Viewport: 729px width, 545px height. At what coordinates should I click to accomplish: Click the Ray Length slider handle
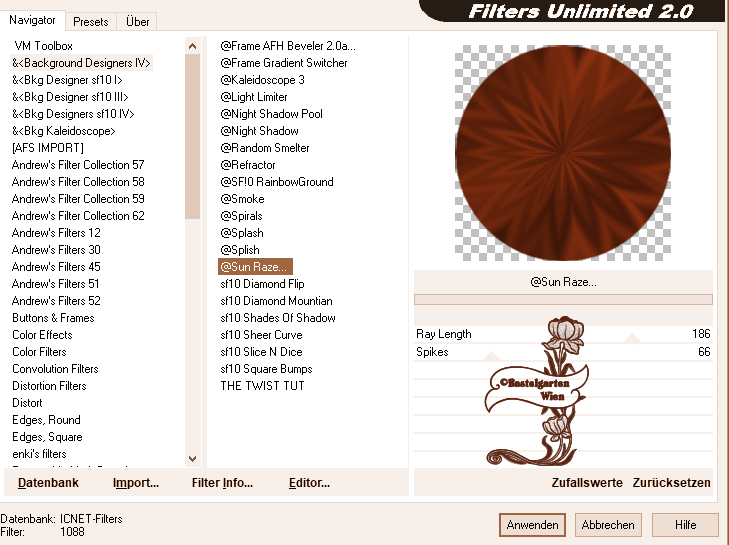pos(632,338)
